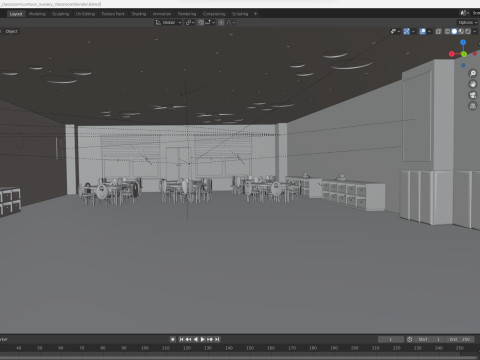Jump to the end frame

click(217, 339)
